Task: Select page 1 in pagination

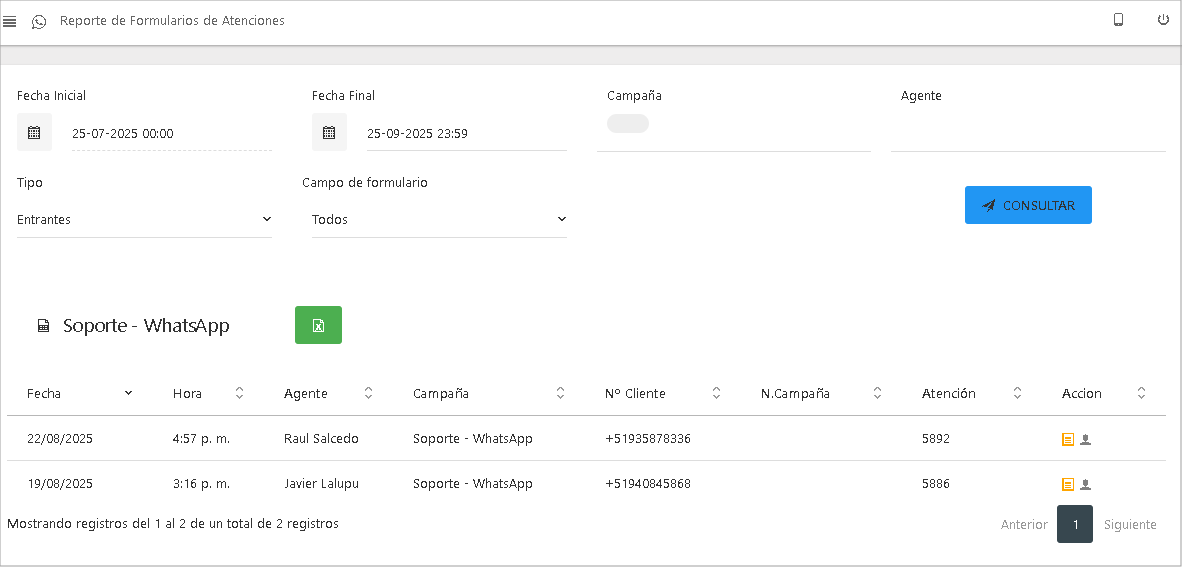Action: [1074, 525]
